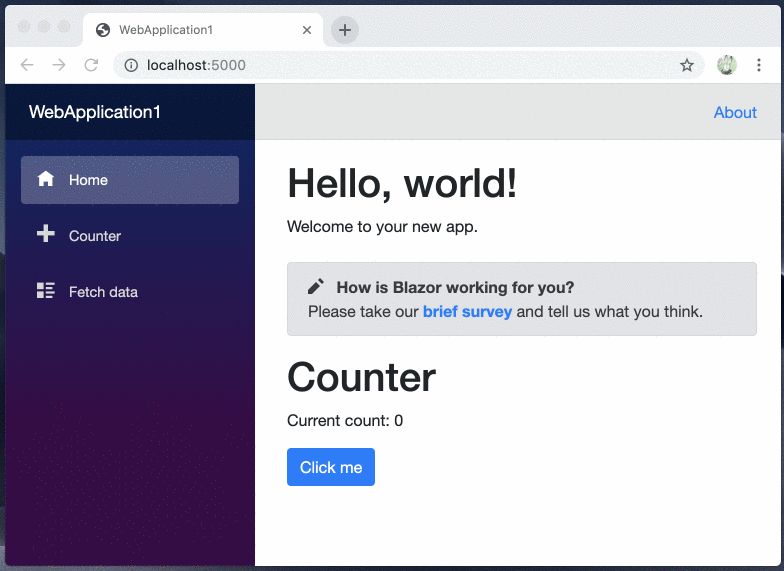Click the globe favicon on the tab
The height and width of the screenshot is (571, 784).
103,30
